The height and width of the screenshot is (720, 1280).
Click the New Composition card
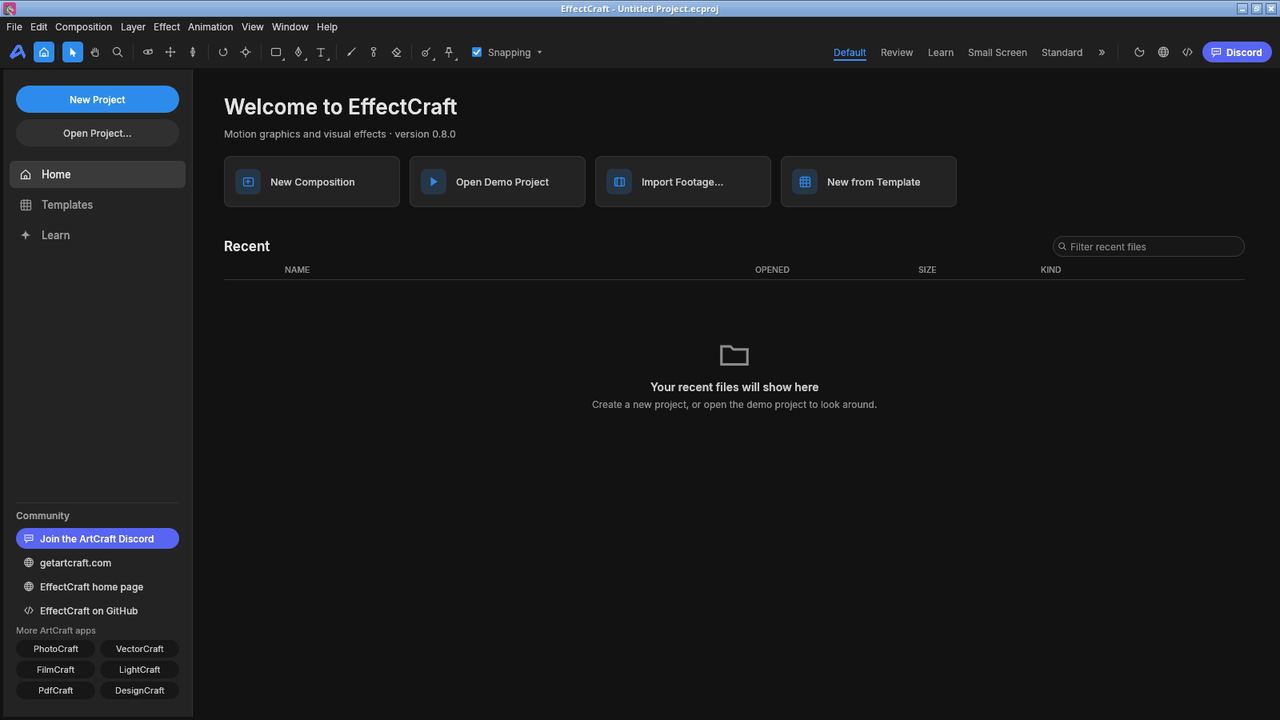[x=312, y=182]
